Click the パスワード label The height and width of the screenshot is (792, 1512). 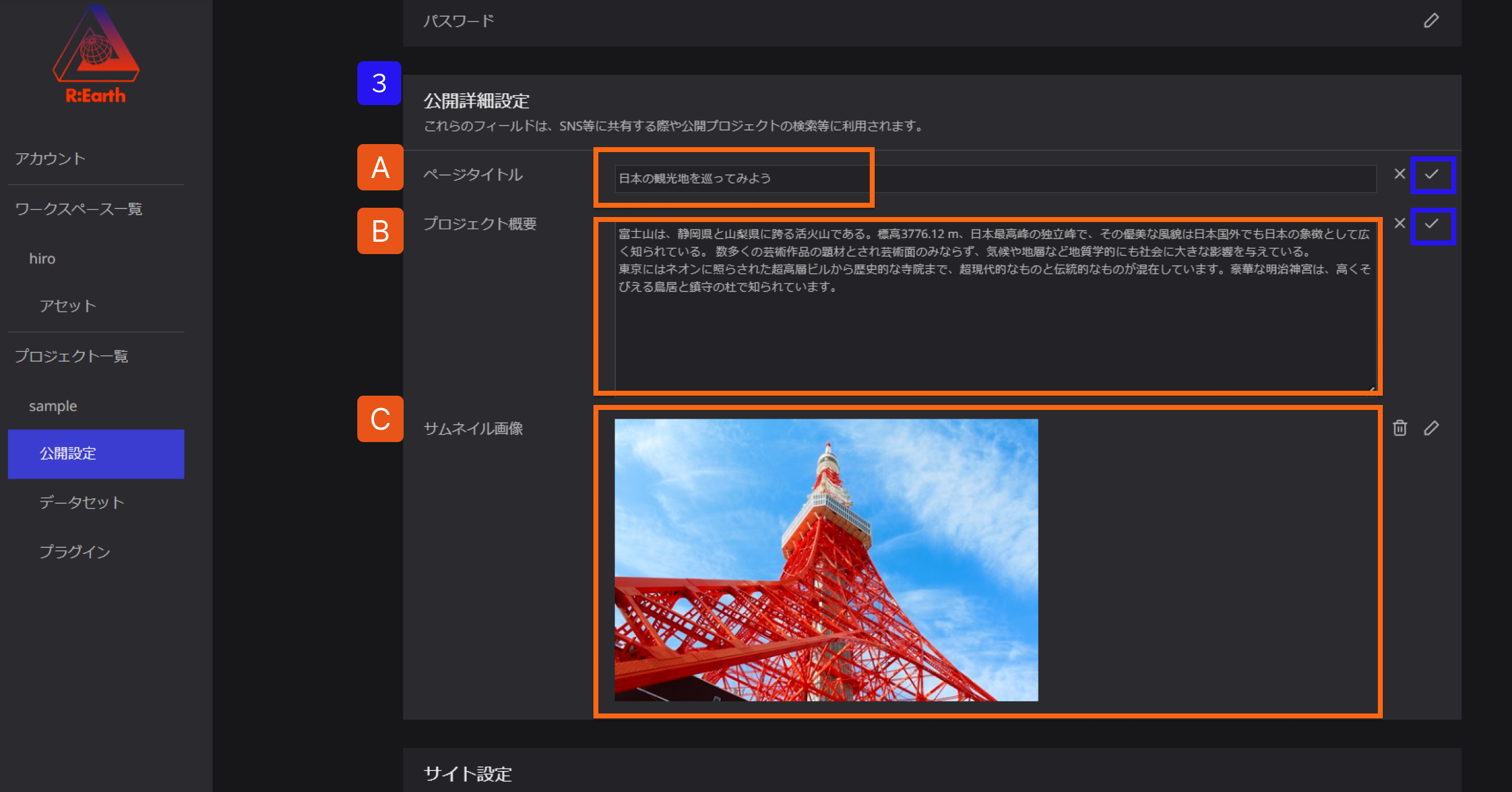pos(459,21)
